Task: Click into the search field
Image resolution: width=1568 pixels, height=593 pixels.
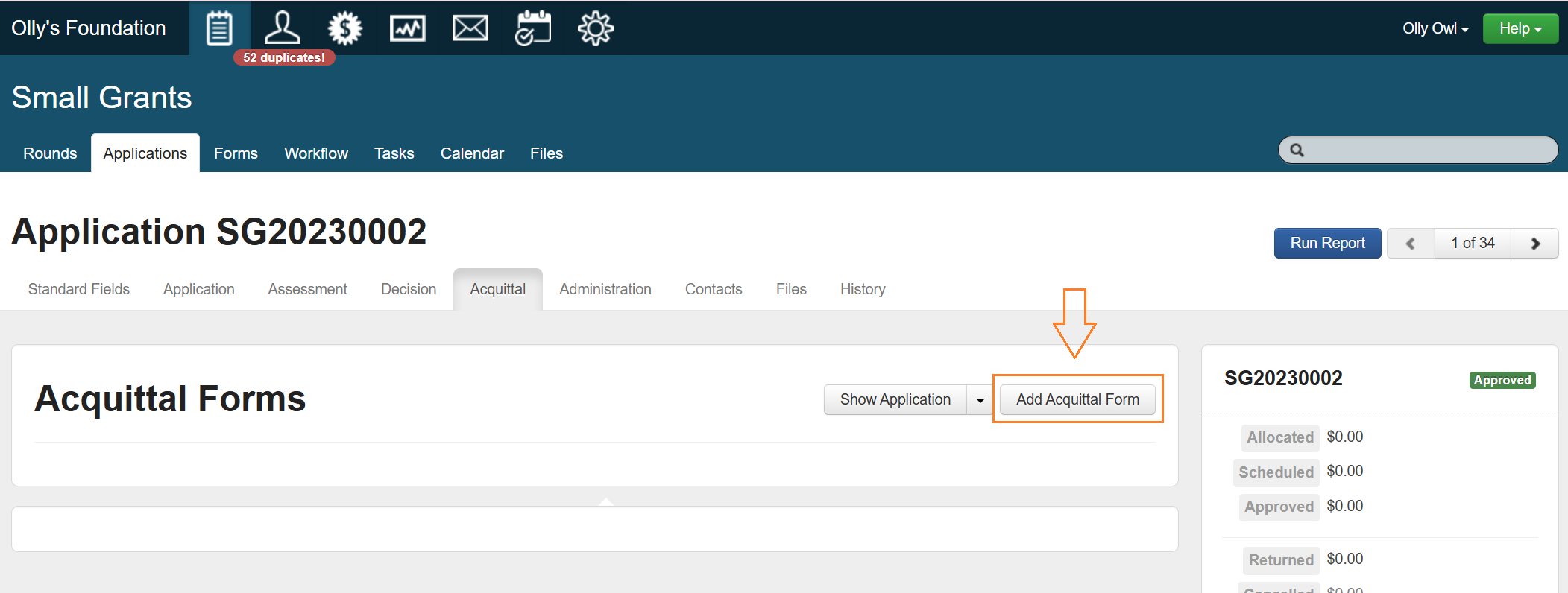Action: pos(1426,150)
